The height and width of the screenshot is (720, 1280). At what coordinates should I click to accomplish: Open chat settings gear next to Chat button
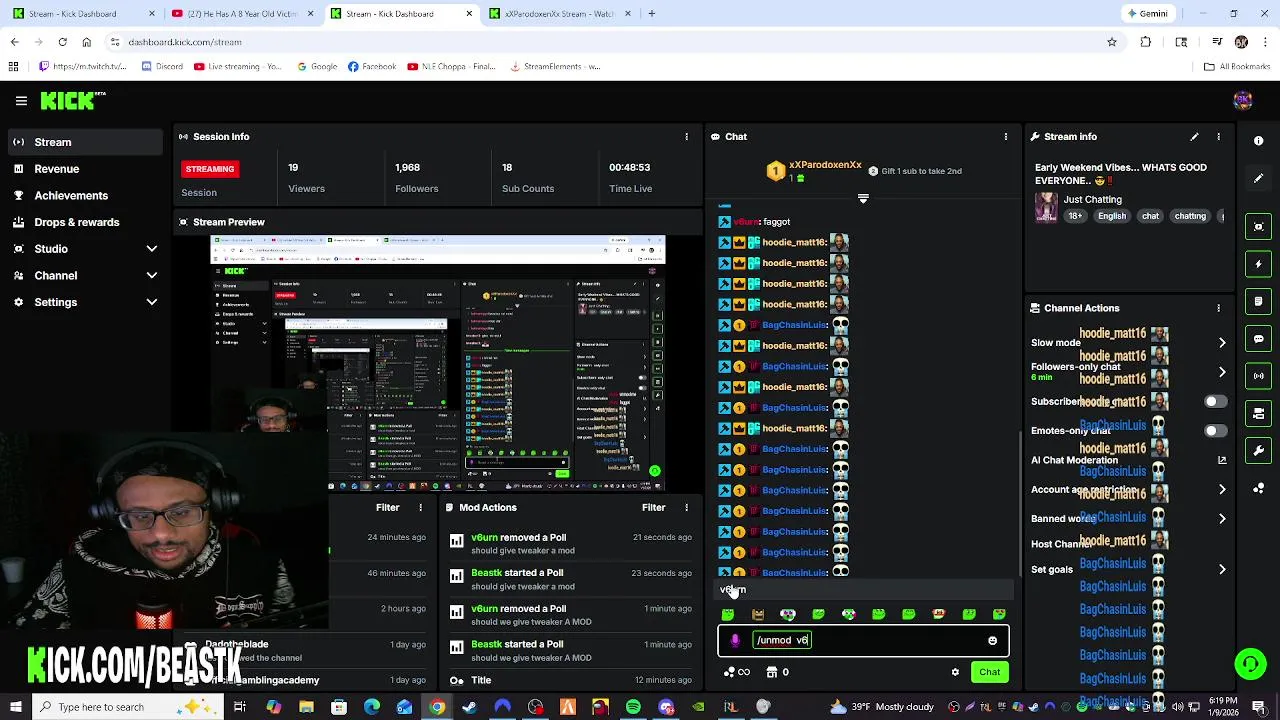tap(955, 672)
